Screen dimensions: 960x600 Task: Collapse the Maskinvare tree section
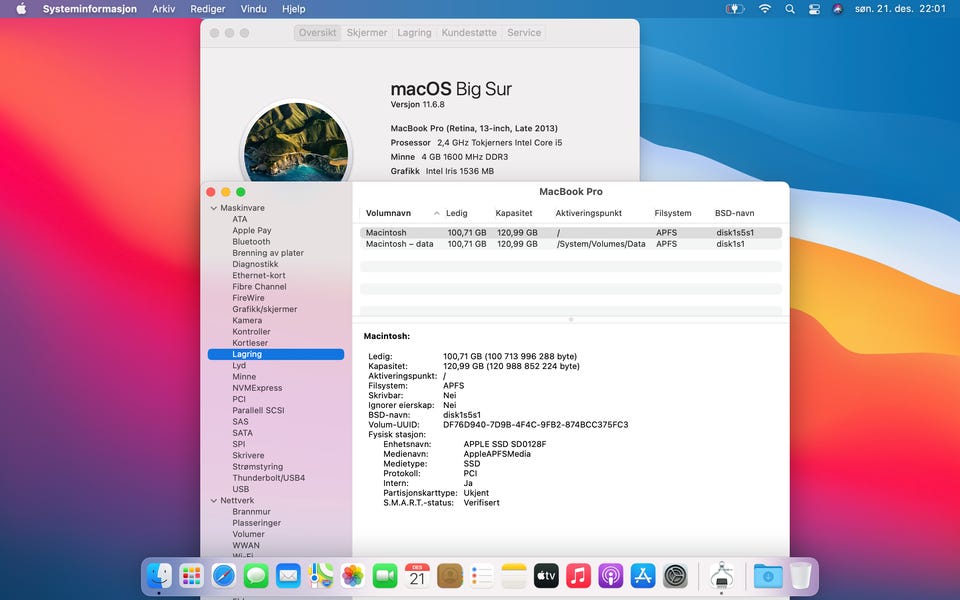tap(213, 208)
